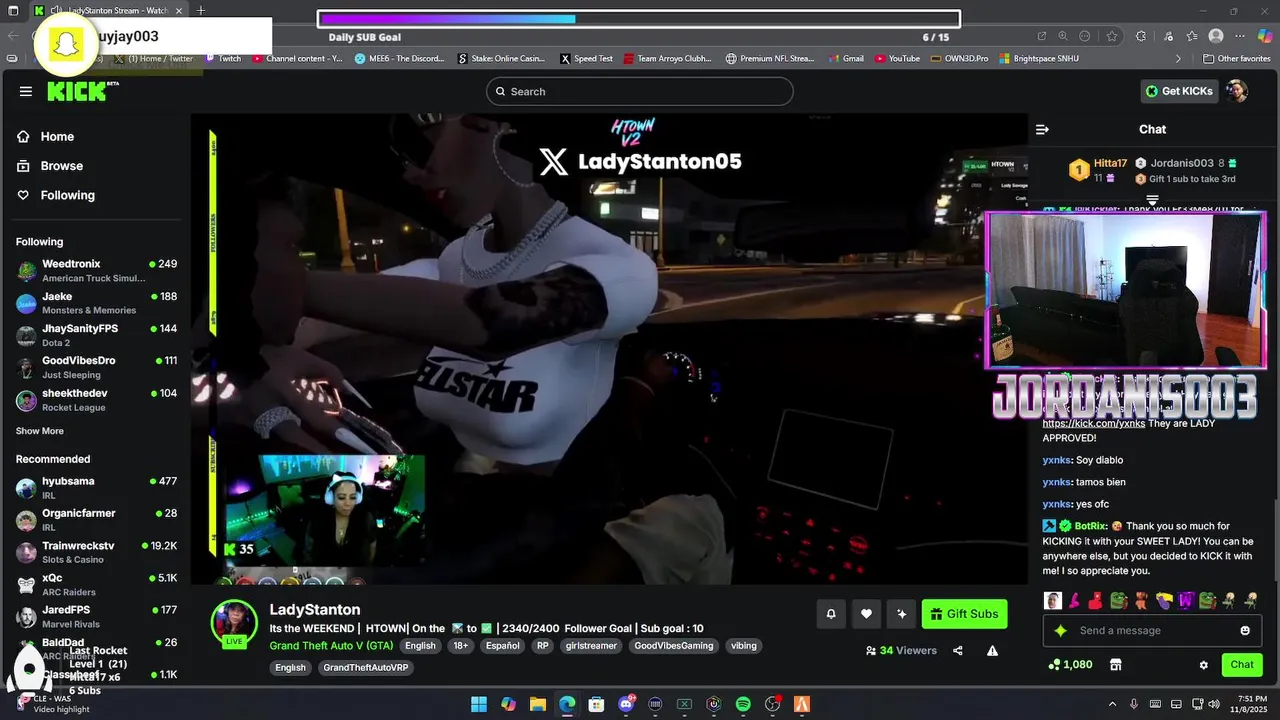Open Spotify from the taskbar
The height and width of the screenshot is (720, 1280).
[x=743, y=704]
